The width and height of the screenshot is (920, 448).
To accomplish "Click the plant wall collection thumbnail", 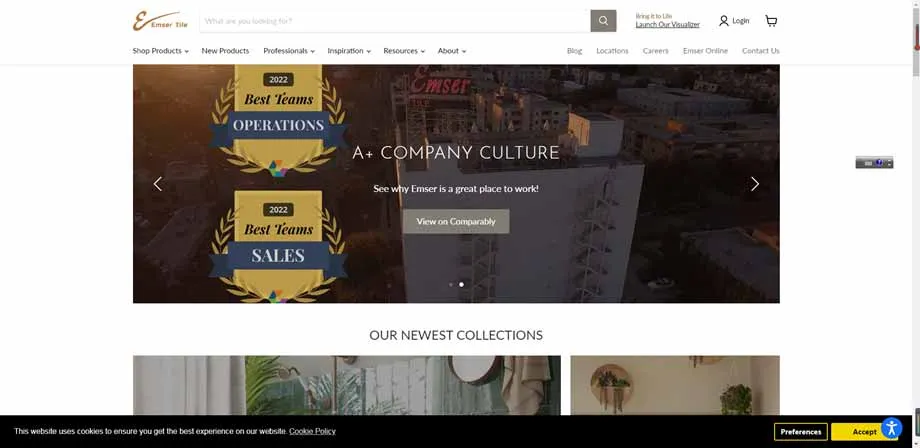I will coord(675,385).
